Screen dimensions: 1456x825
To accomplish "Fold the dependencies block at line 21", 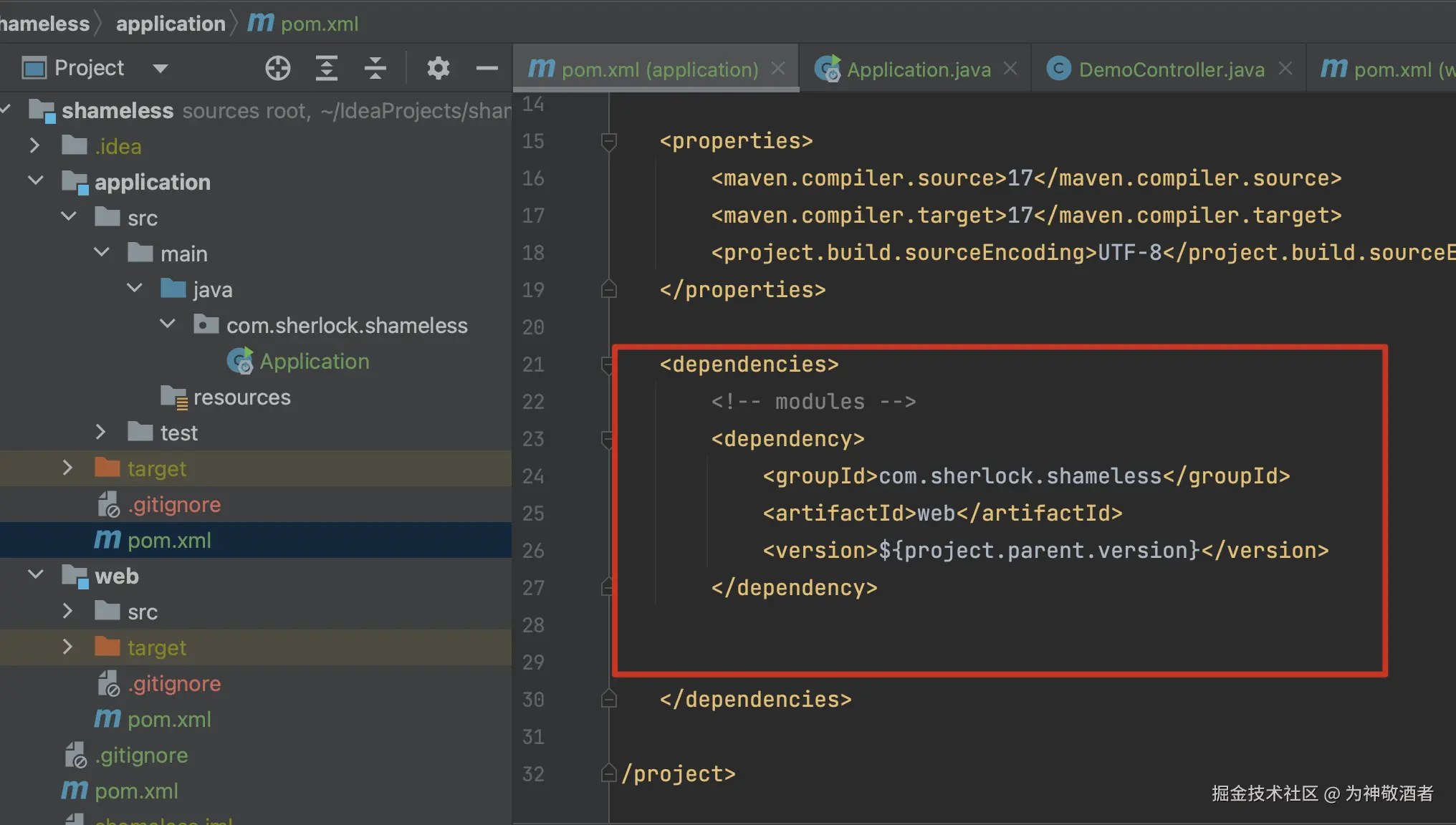I will coord(608,365).
